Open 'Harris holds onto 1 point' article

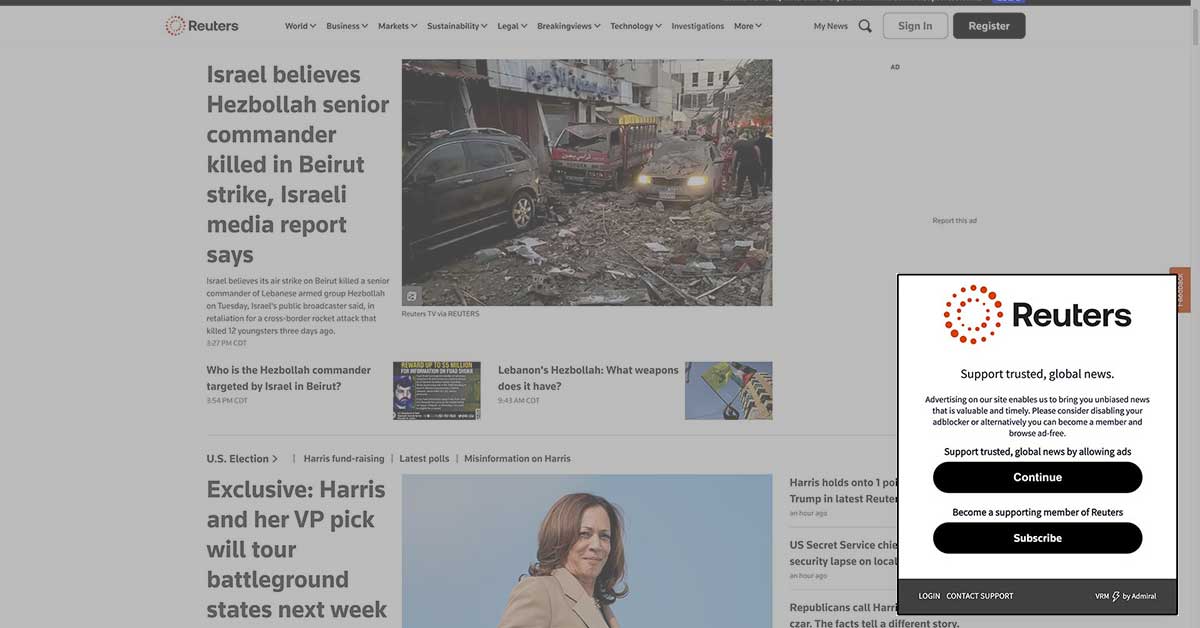click(843, 490)
